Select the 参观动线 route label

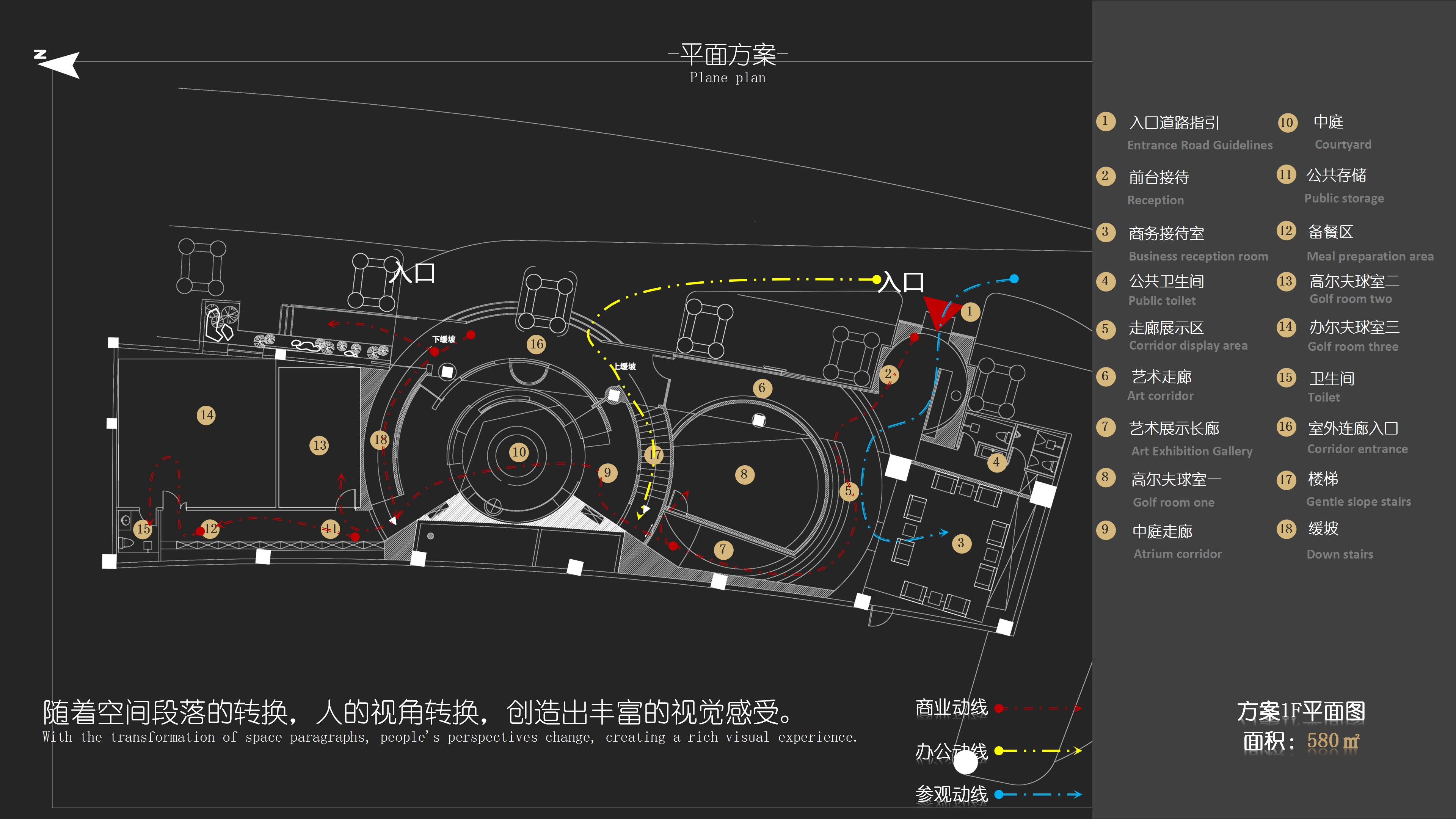tap(951, 794)
